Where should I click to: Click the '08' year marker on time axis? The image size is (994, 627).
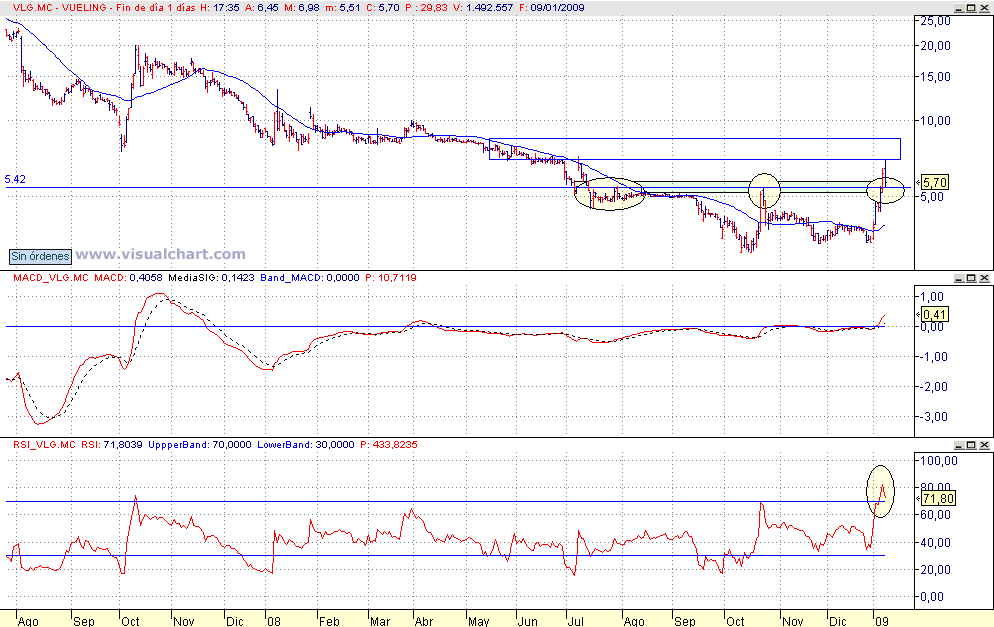click(274, 621)
